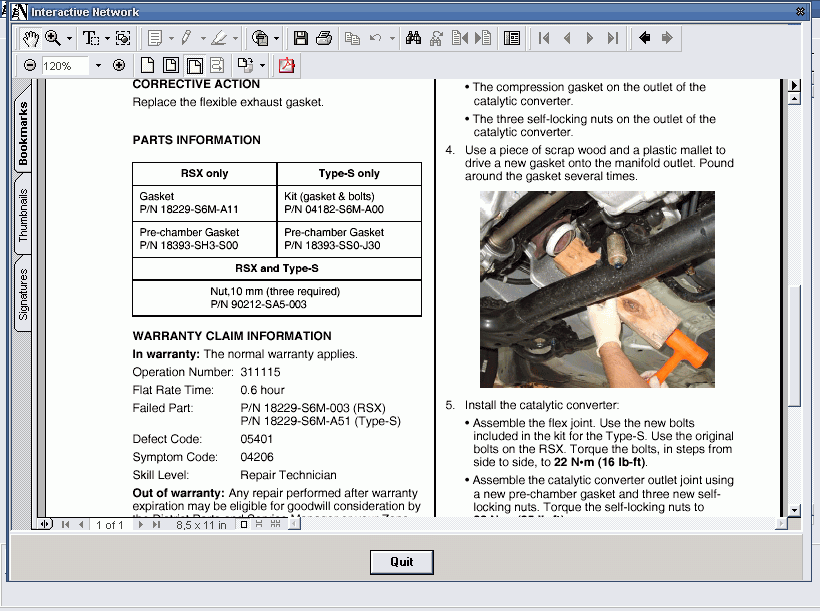
Task: Open the zoom percentage dropdown
Action: pyautogui.click(x=98, y=66)
